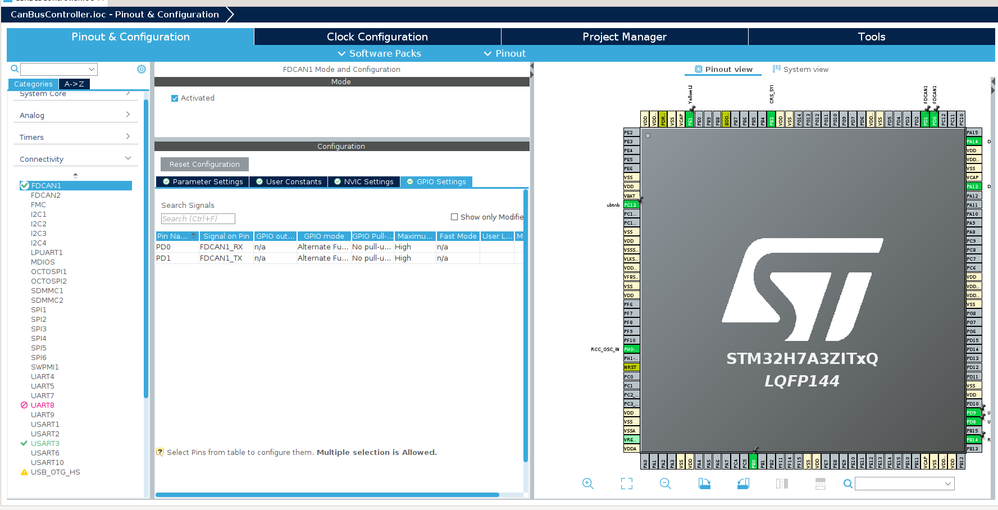The image size is (998, 510).
Task: Click the left category panel vertical scrollbar
Action: [x=146, y=248]
